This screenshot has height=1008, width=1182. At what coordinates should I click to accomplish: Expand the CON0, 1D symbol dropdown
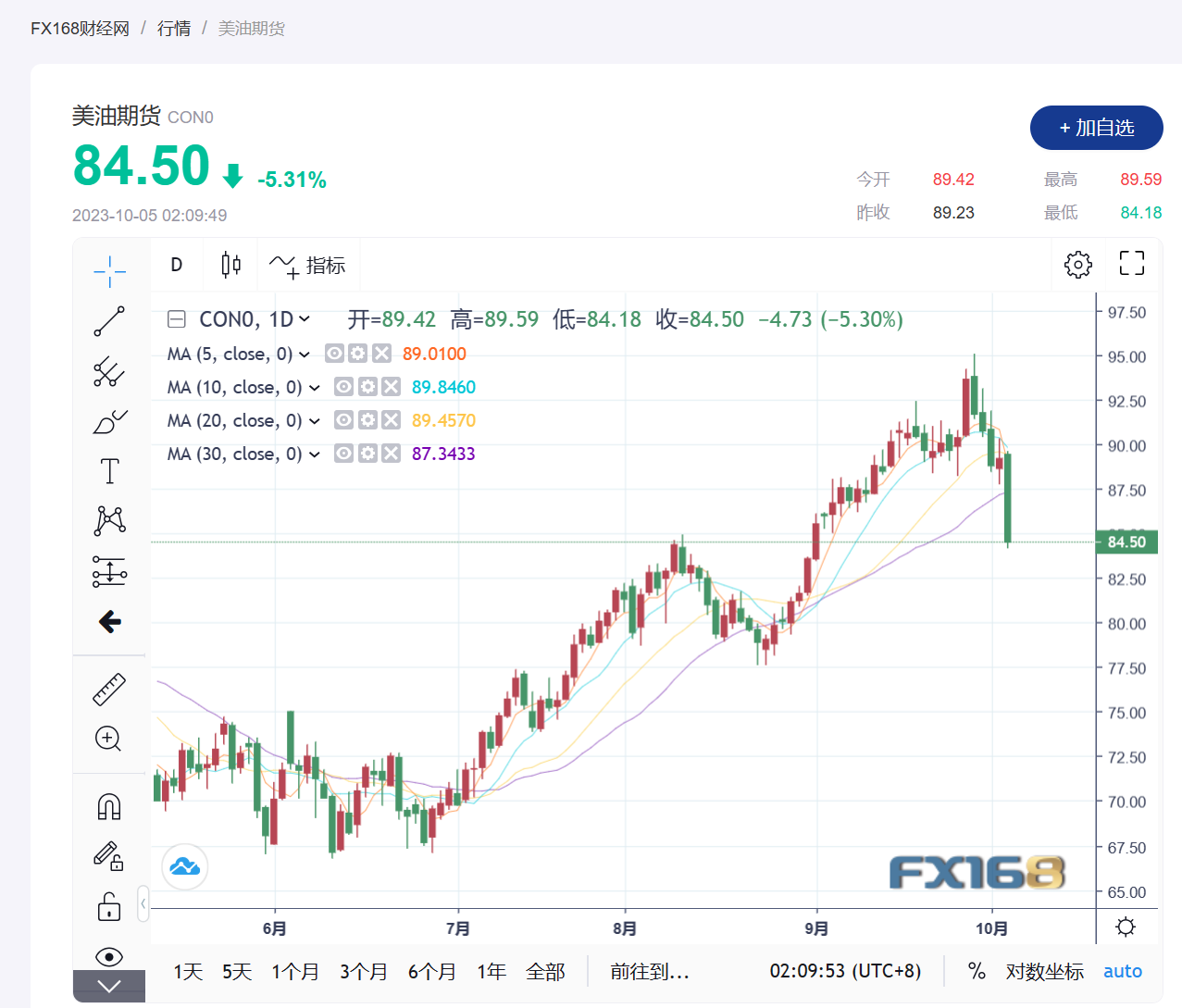305,319
